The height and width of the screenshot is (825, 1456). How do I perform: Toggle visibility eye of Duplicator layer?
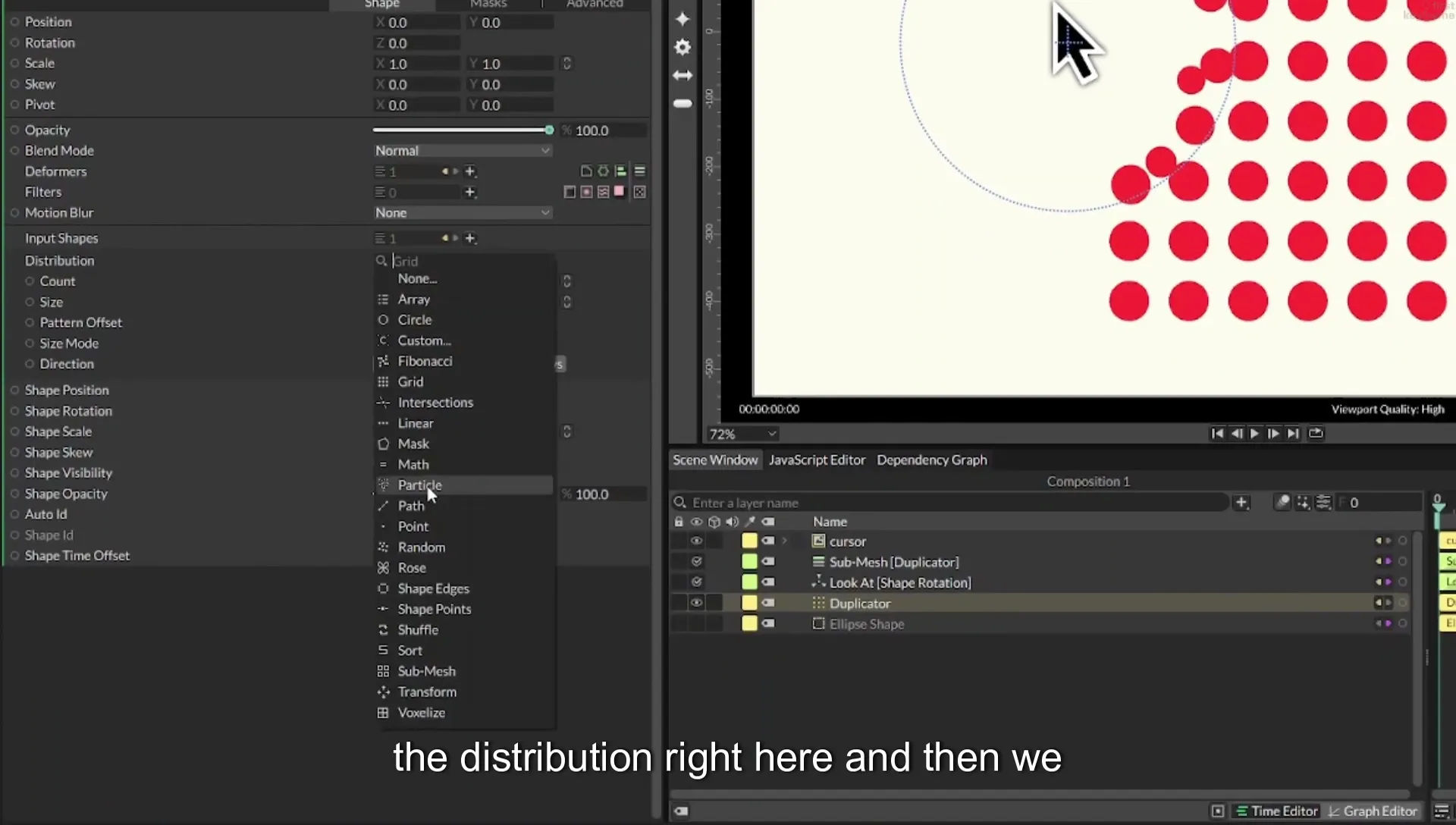click(x=696, y=603)
